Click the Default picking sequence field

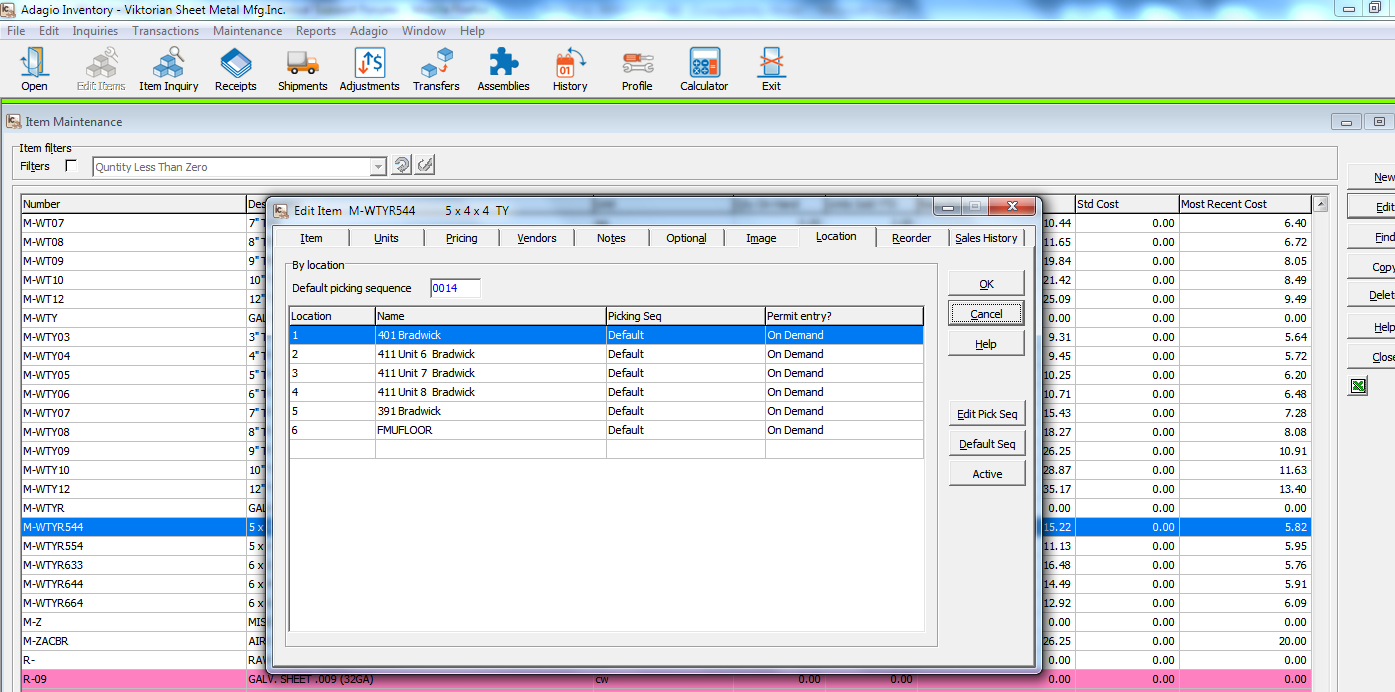tap(455, 288)
